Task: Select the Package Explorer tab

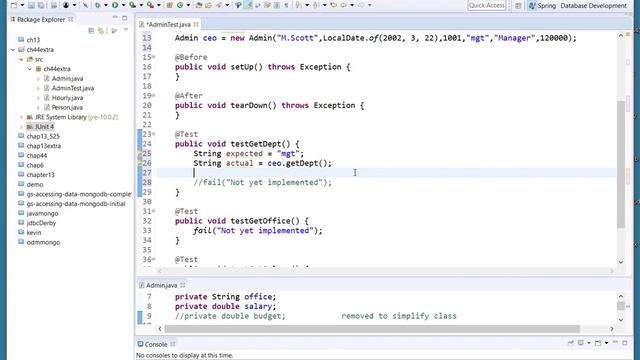Action: click(x=41, y=19)
